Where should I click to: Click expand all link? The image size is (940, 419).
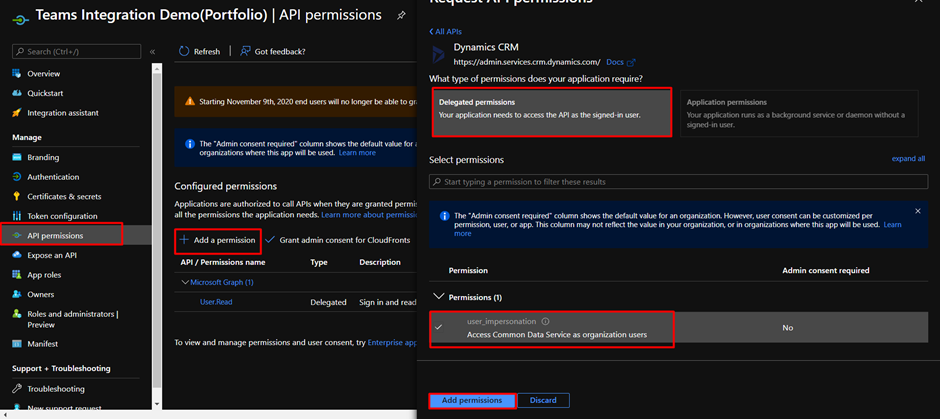click(908, 159)
